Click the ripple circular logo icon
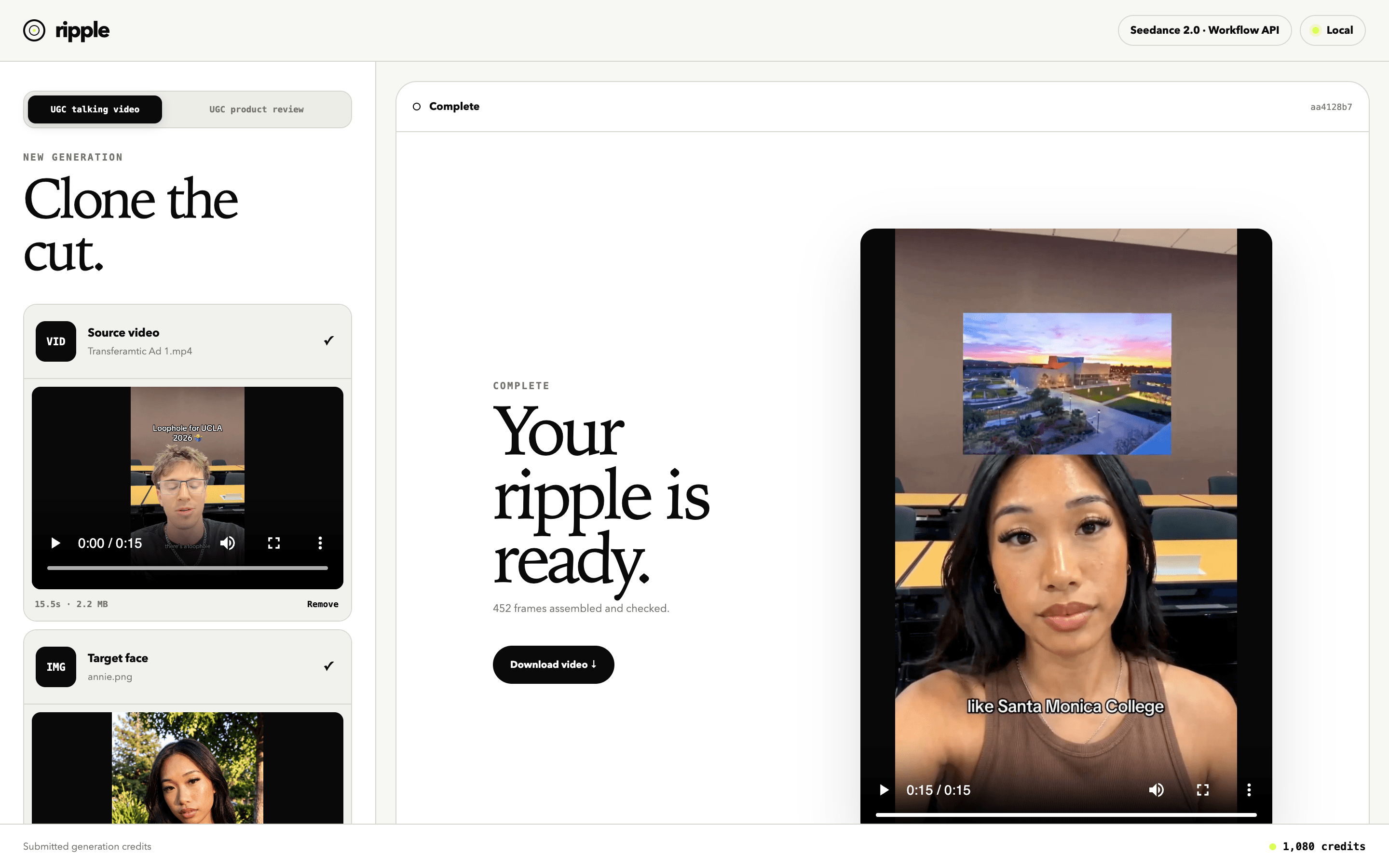1389x868 pixels. 34,30
